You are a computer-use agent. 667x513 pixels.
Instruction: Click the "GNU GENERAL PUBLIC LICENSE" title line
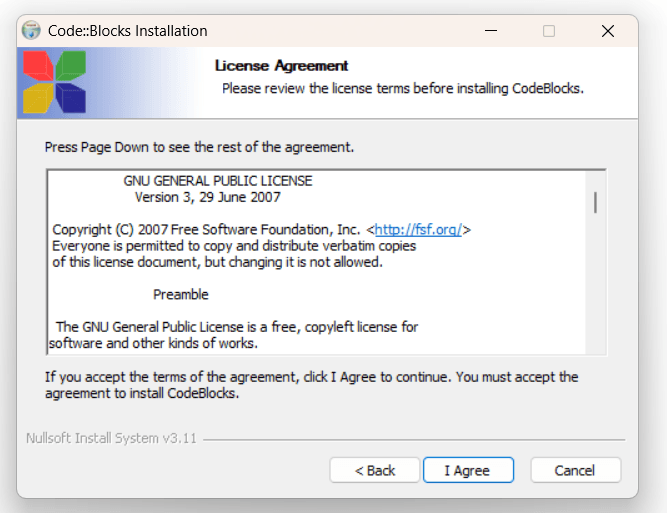218,181
